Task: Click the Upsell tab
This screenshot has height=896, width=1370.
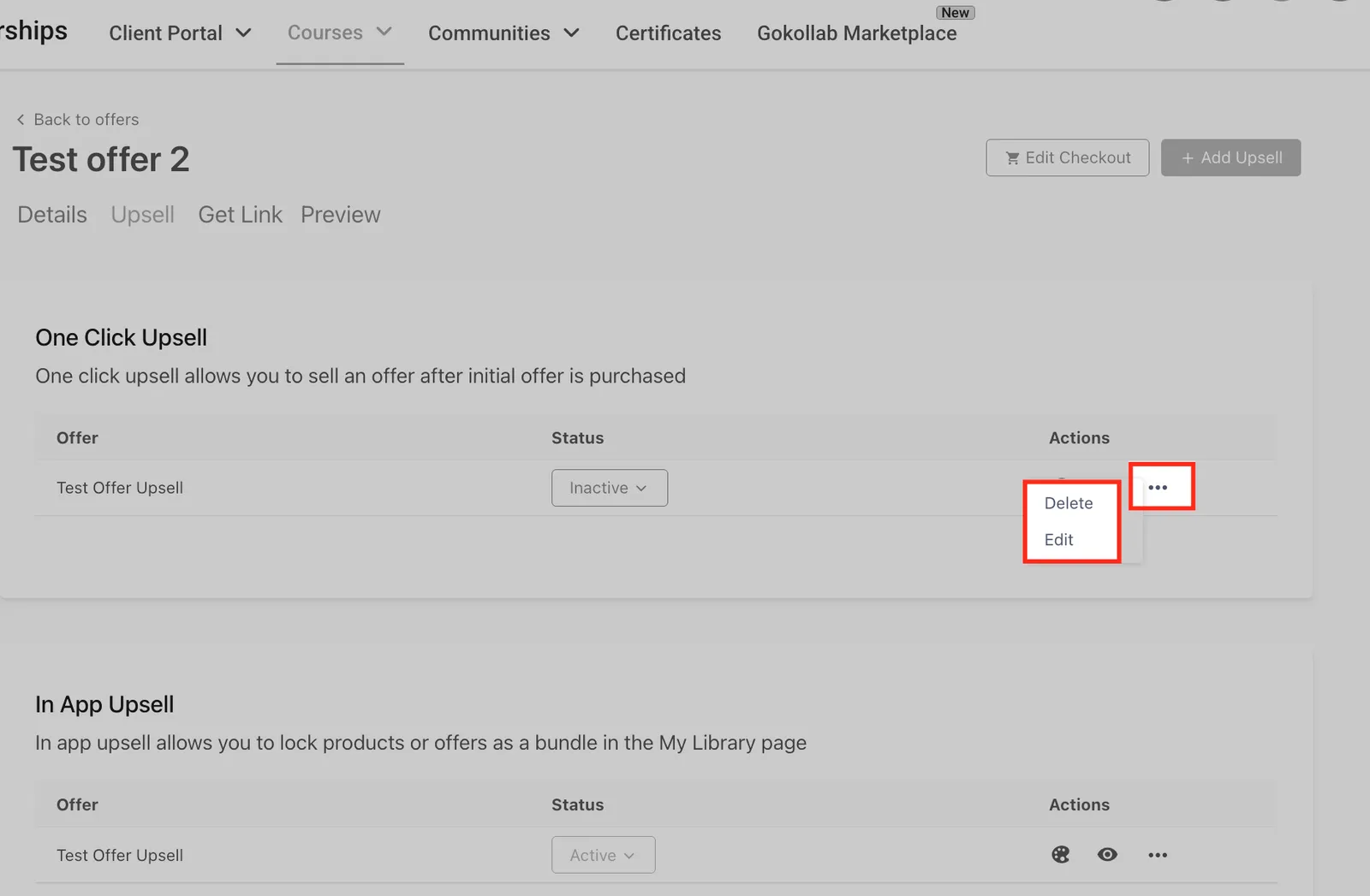Action: point(142,215)
